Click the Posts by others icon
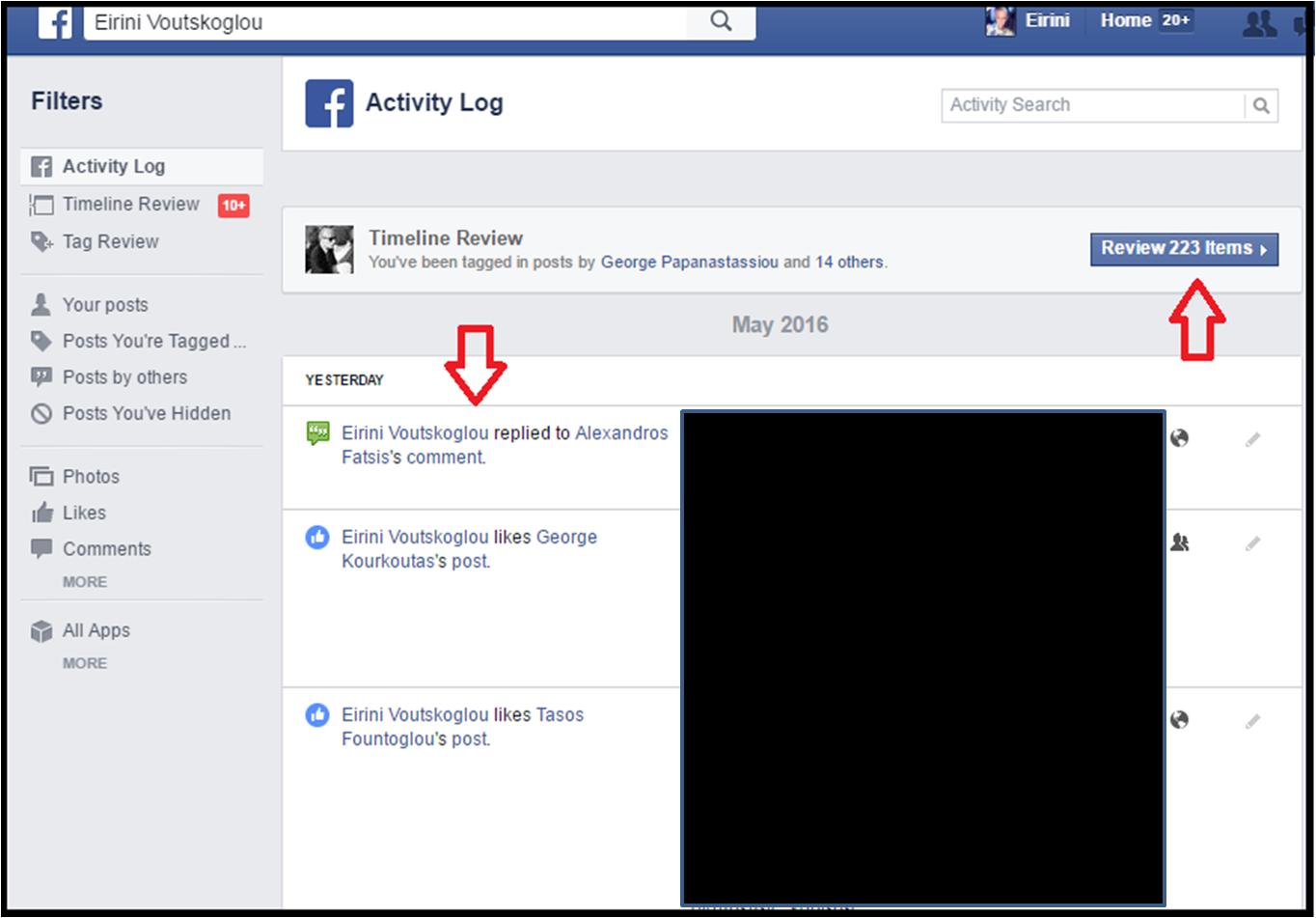 [41, 376]
